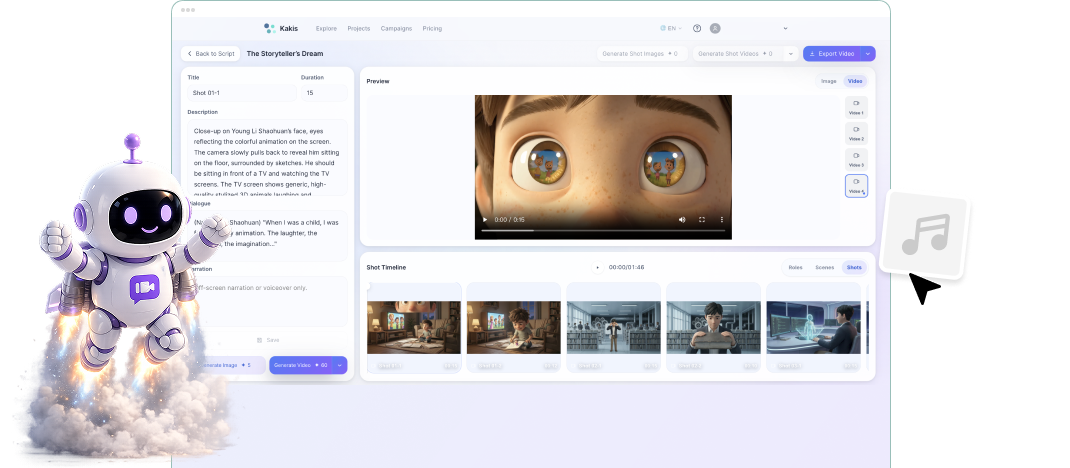Click the Export Video button

[832, 54]
